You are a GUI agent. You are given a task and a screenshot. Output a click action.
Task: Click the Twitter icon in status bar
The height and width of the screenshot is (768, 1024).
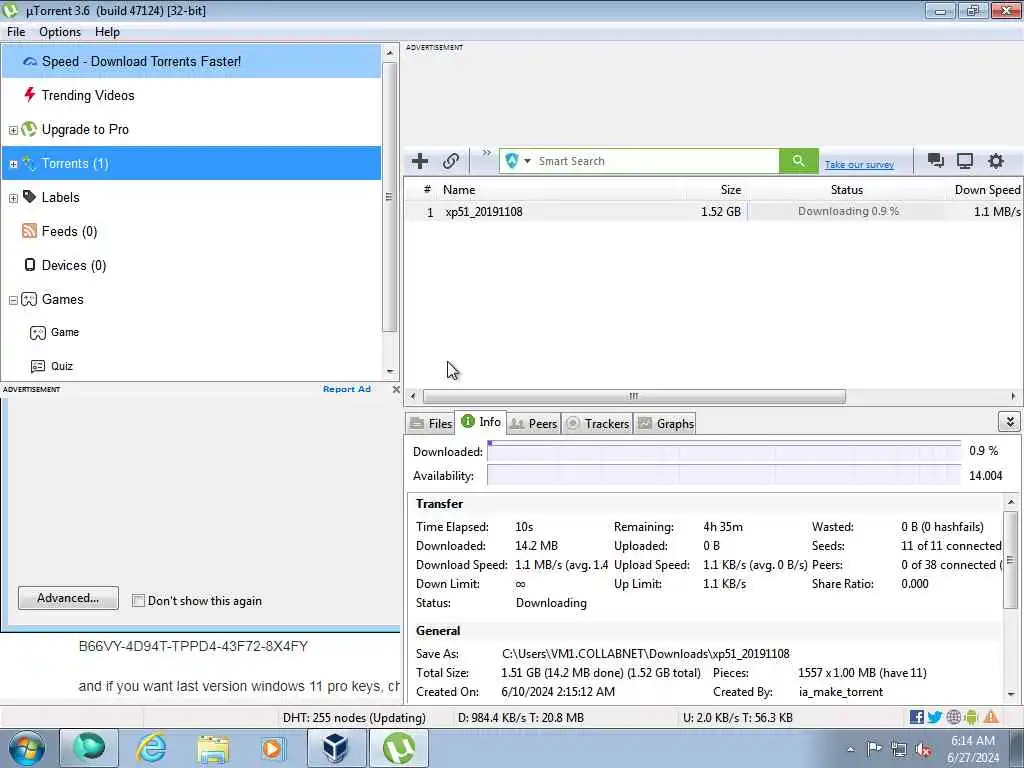tap(935, 717)
